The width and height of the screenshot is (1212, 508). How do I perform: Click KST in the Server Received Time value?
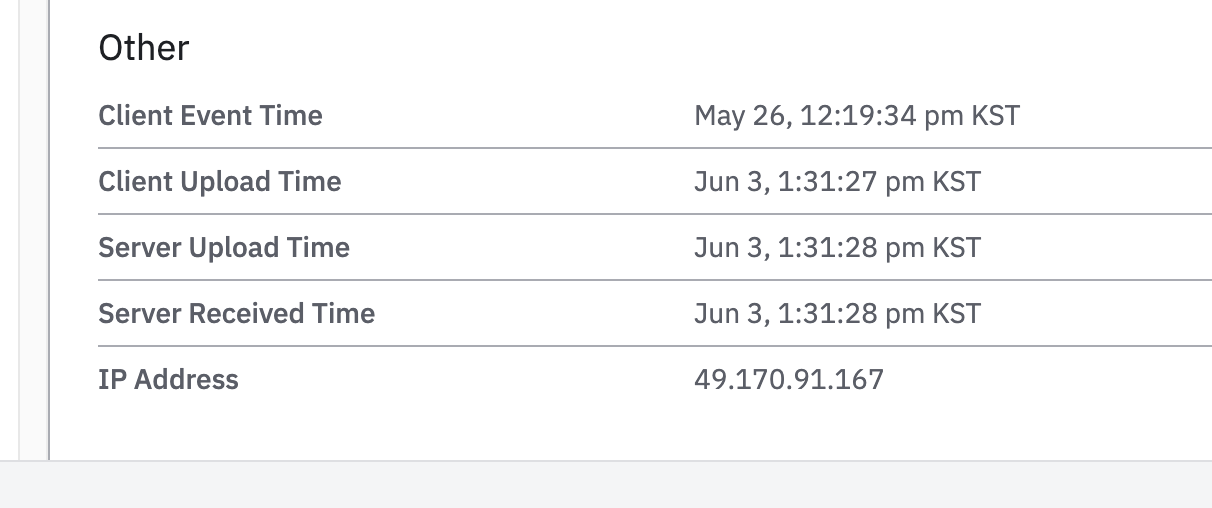pyautogui.click(x=956, y=314)
